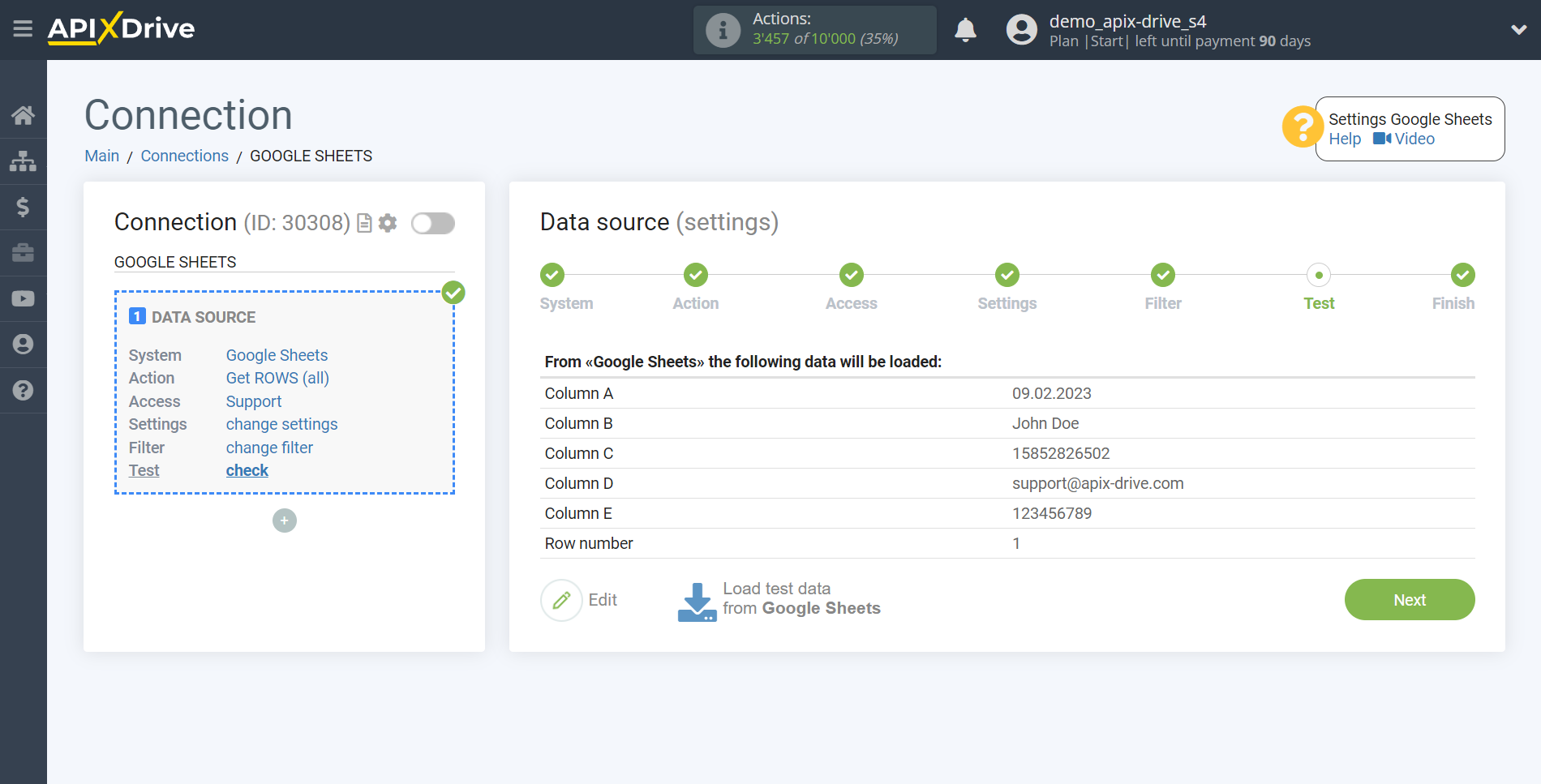This screenshot has width=1541, height=784.
Task: Open the Actions info icon
Action: click(x=723, y=30)
